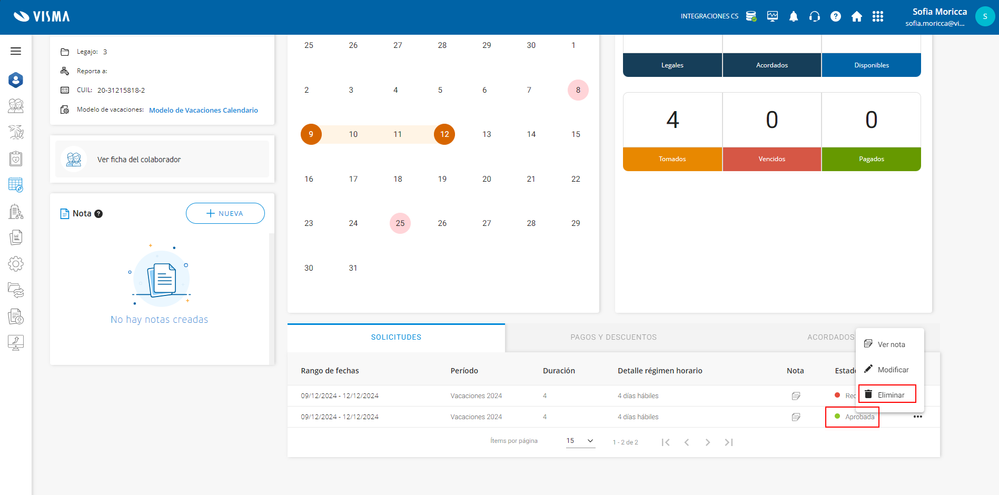Click the Aprobada status label
999x495 pixels.
pos(859,417)
